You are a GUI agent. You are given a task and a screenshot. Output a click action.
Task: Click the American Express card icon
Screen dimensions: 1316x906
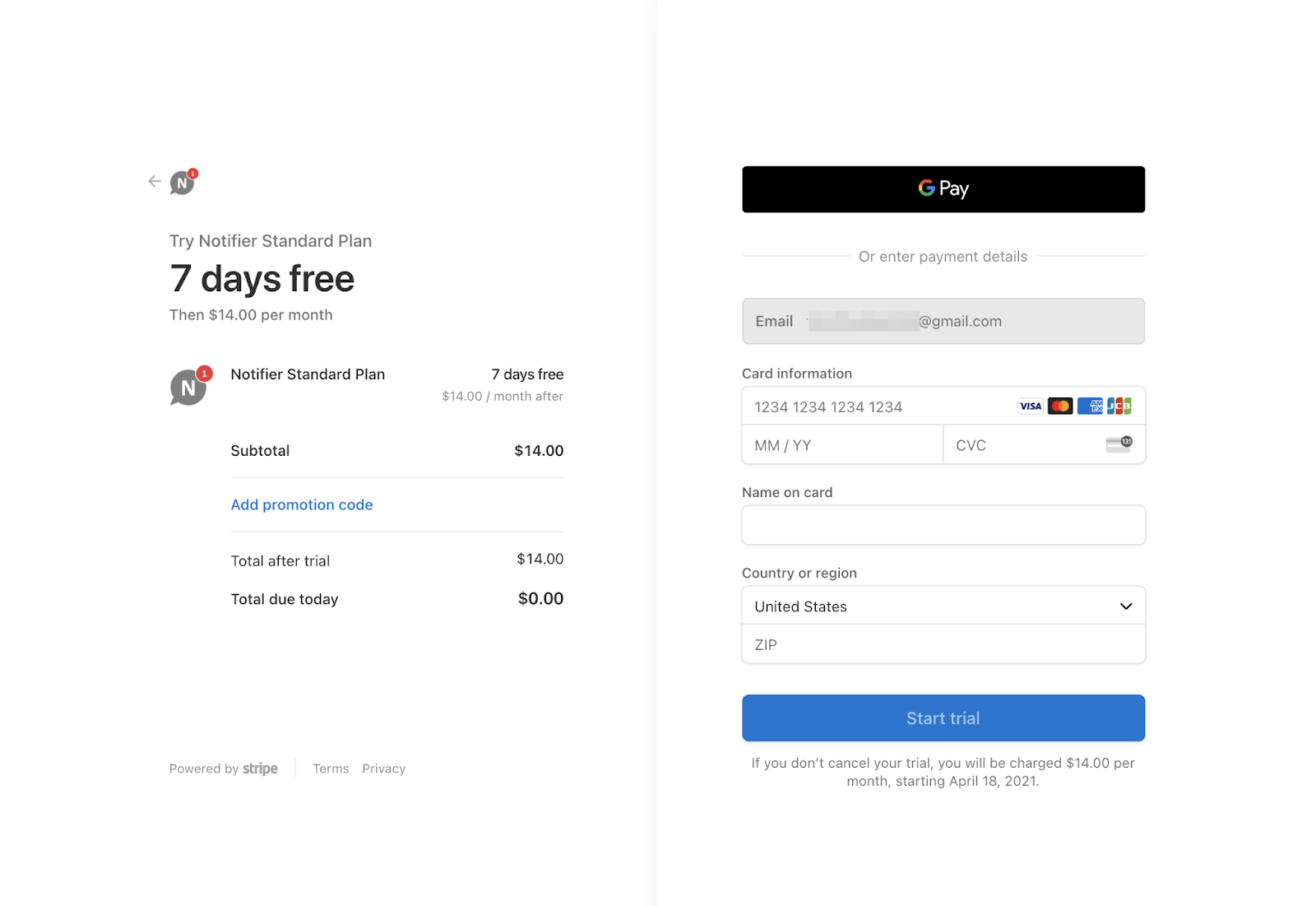[1090, 407]
